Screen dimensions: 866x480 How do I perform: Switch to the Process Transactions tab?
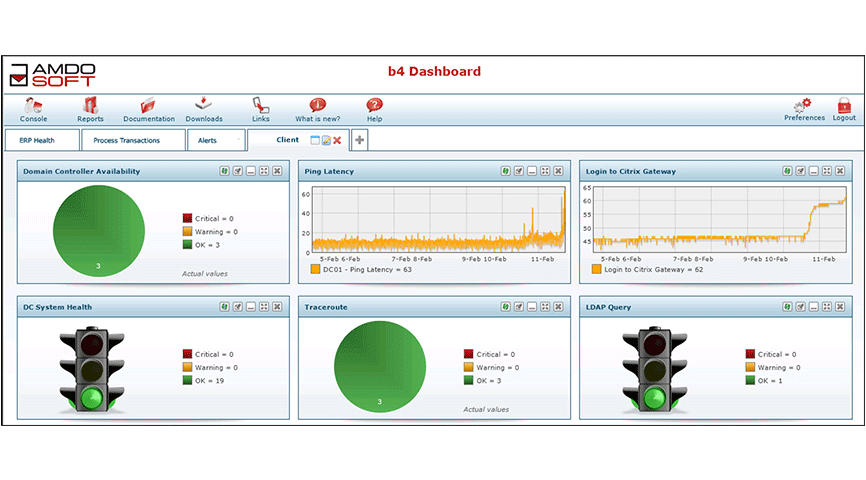pos(133,140)
